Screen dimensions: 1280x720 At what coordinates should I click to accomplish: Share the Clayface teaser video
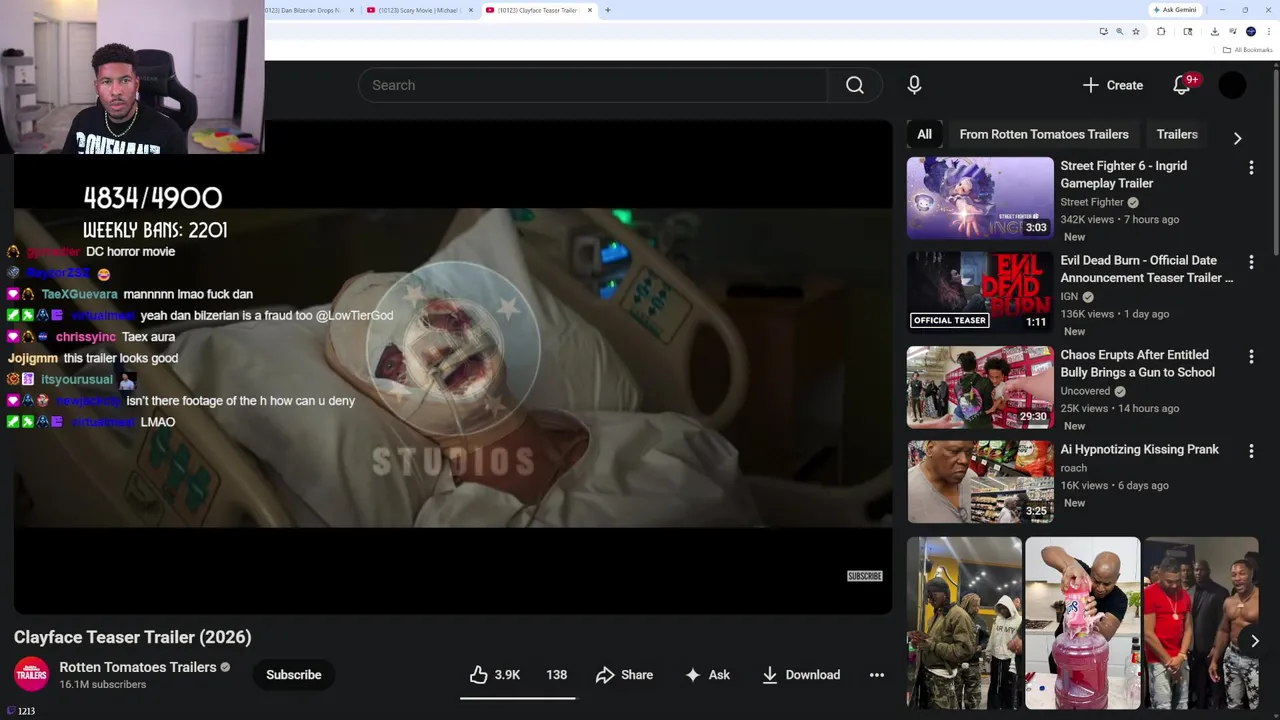tap(624, 675)
